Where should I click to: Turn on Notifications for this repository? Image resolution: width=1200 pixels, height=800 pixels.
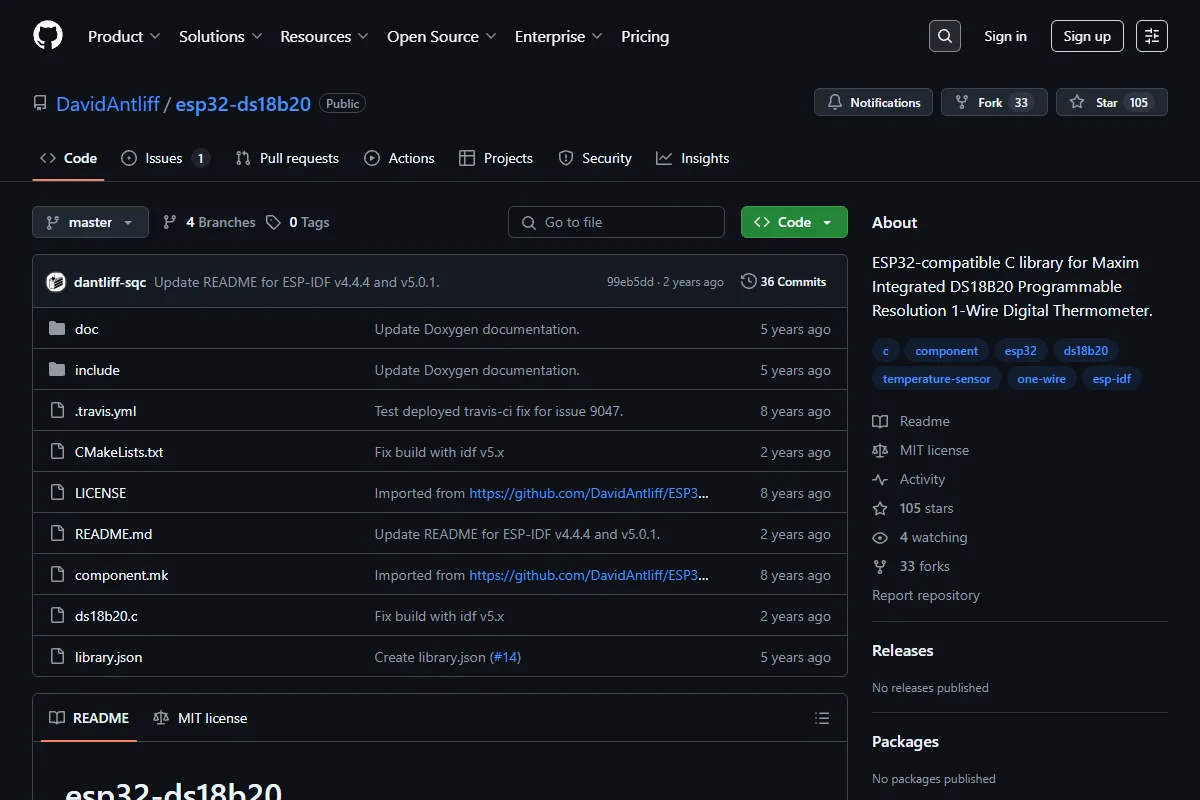click(x=874, y=102)
